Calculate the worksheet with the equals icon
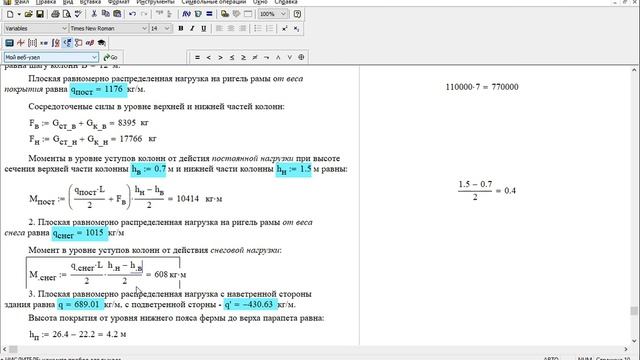 (x=209, y=14)
